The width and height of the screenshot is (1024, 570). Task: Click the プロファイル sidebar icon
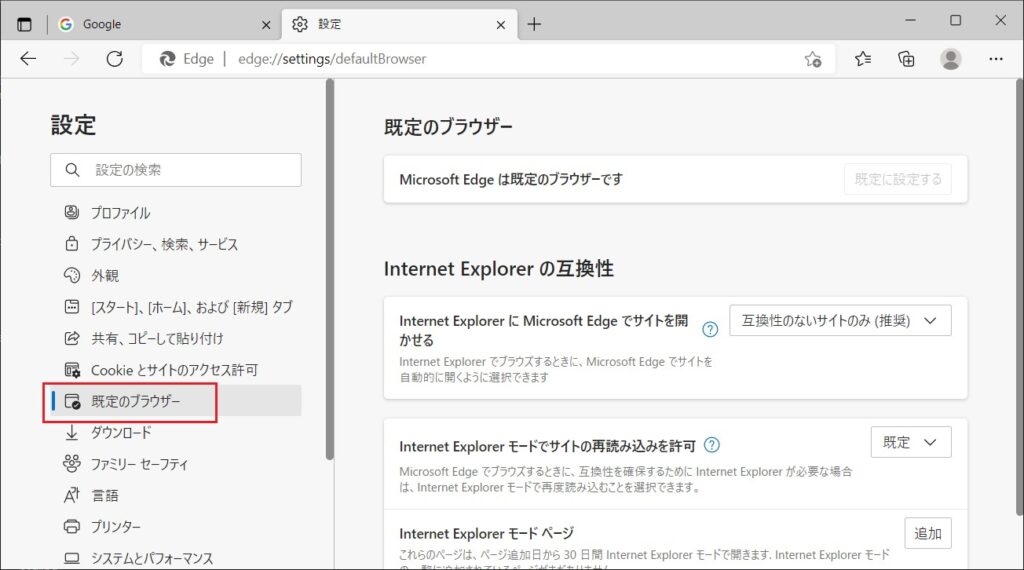pyautogui.click(x=72, y=212)
